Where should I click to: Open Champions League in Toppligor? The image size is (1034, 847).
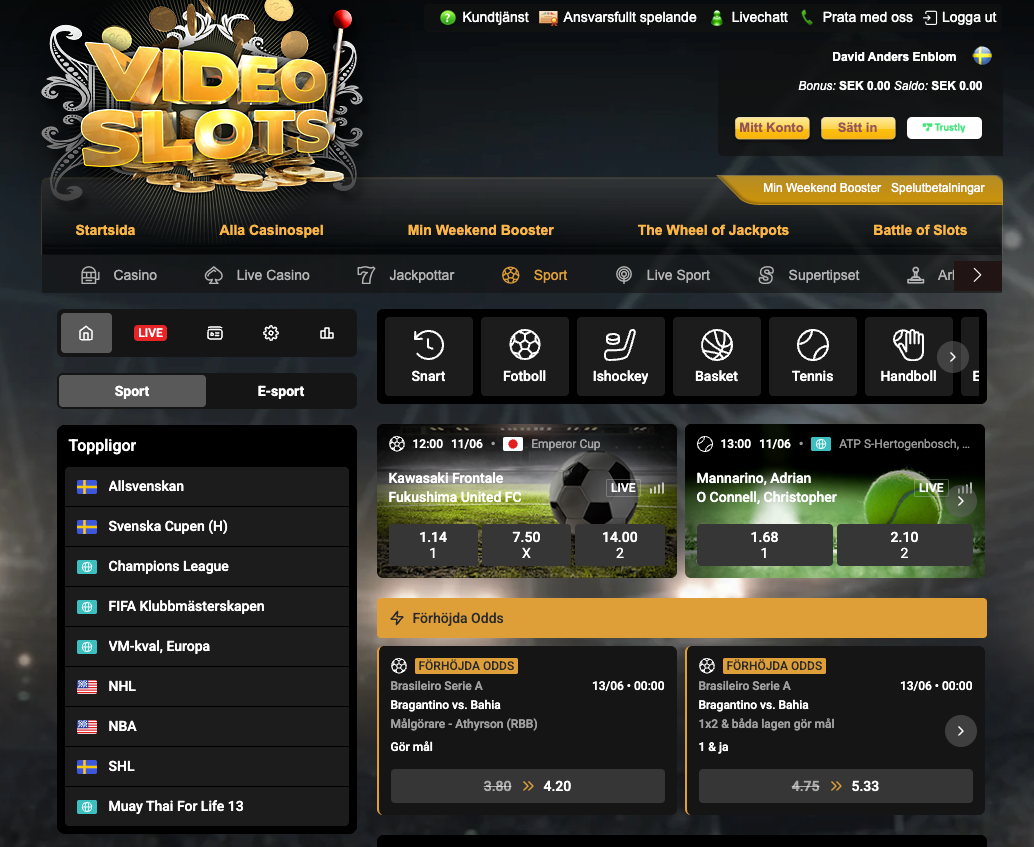[207, 567]
